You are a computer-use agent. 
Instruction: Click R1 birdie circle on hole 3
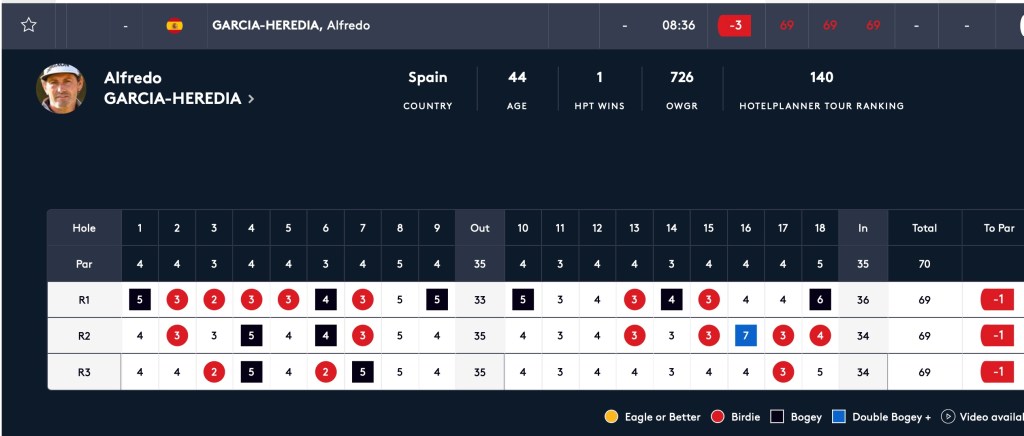click(x=214, y=300)
